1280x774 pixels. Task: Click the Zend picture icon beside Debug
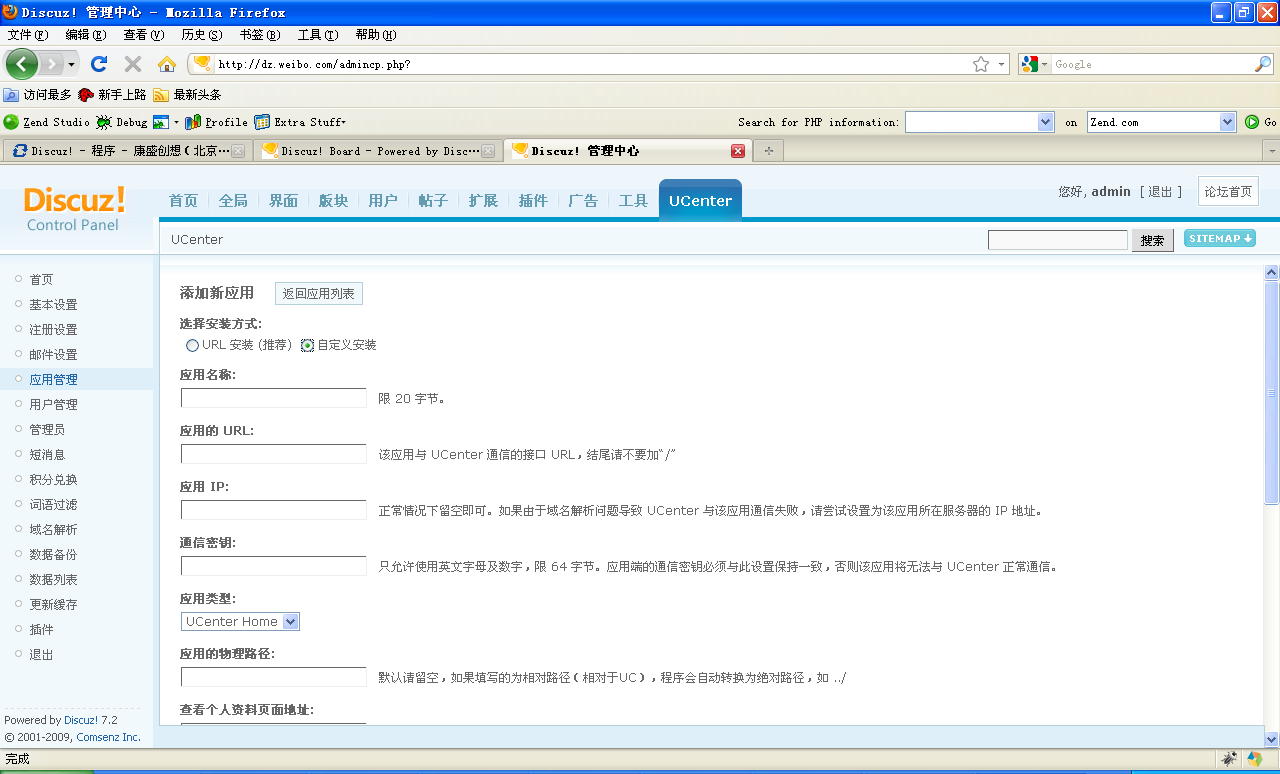(x=161, y=122)
